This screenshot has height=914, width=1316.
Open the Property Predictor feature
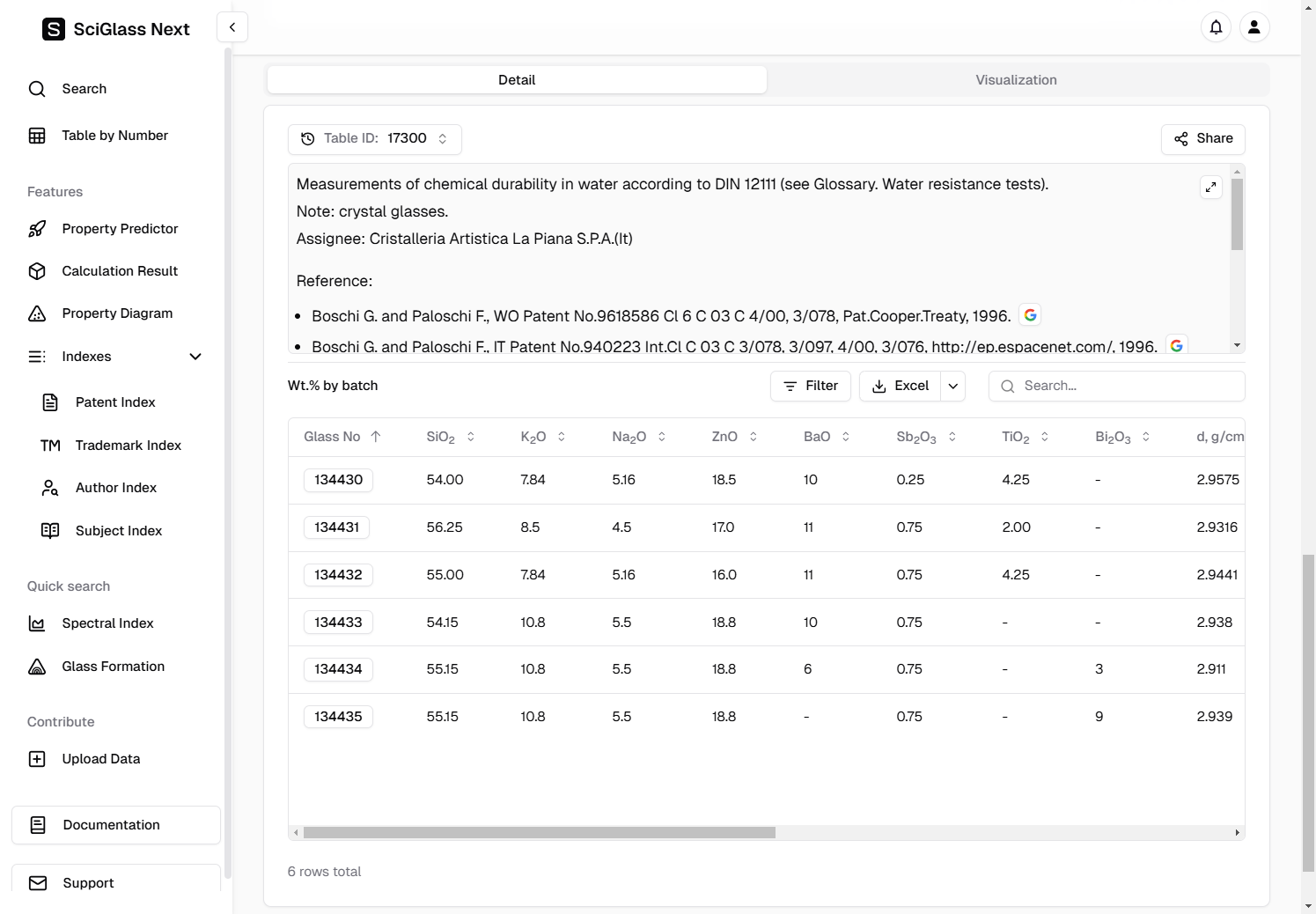coord(120,229)
